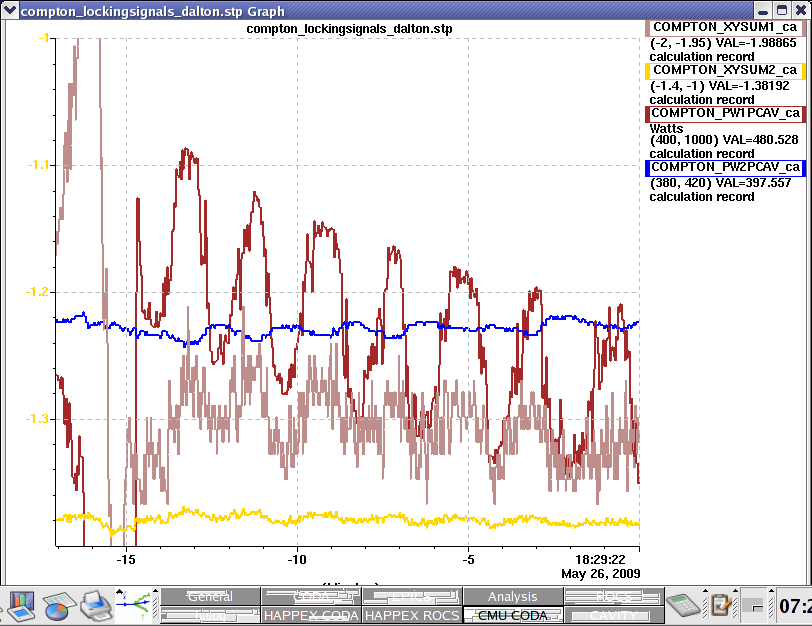Switch to HAPPEX ROCS desktop in pager
The height and width of the screenshot is (626, 812).
(x=412, y=616)
